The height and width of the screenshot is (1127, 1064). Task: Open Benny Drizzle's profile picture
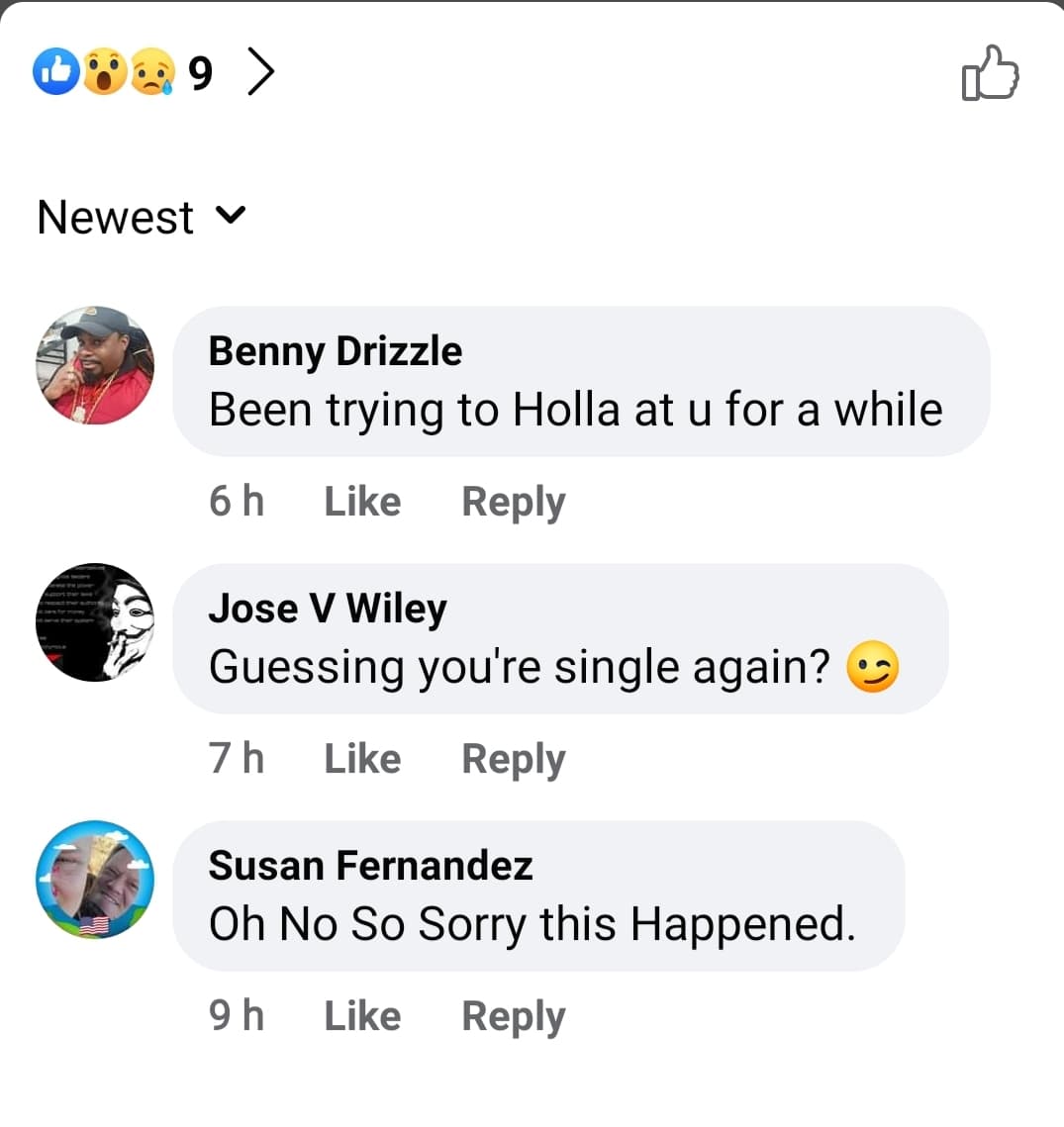(x=95, y=365)
